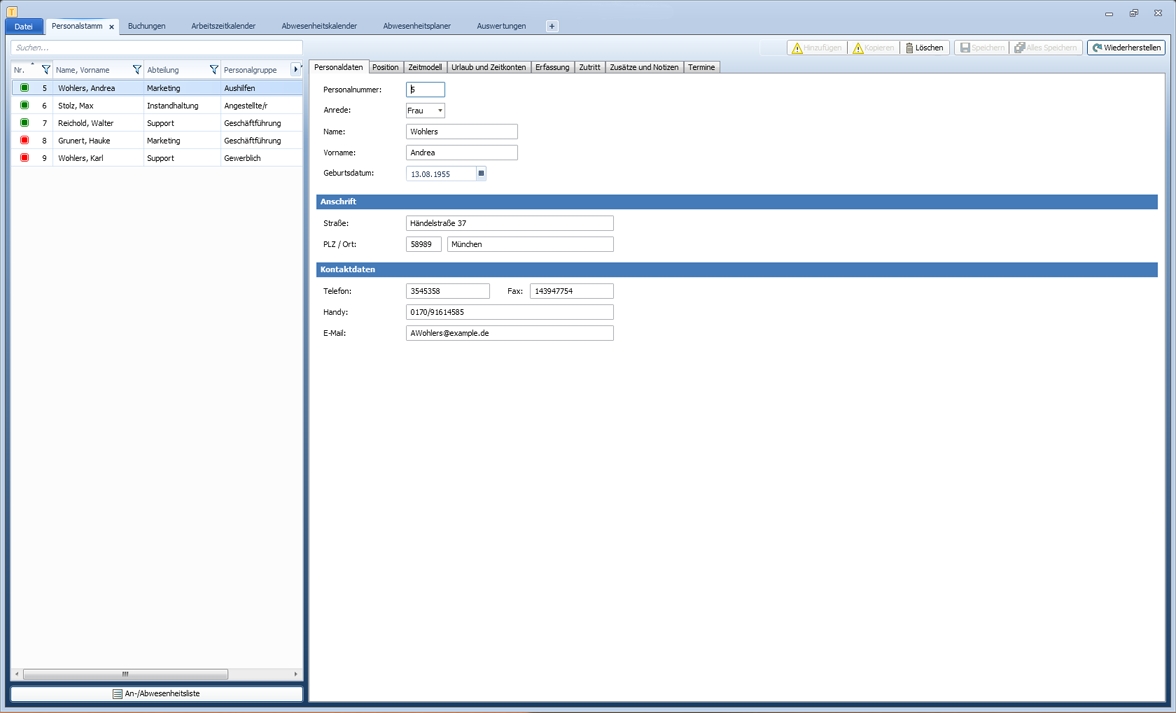Click green status icon of Wohlers, Andrea
Image resolution: width=1176 pixels, height=713 pixels.
[24, 88]
